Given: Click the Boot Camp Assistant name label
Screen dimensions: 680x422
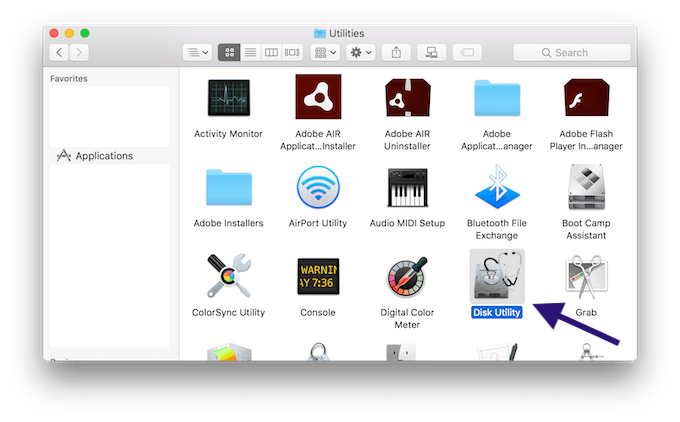Looking at the screenshot, I should (586, 229).
